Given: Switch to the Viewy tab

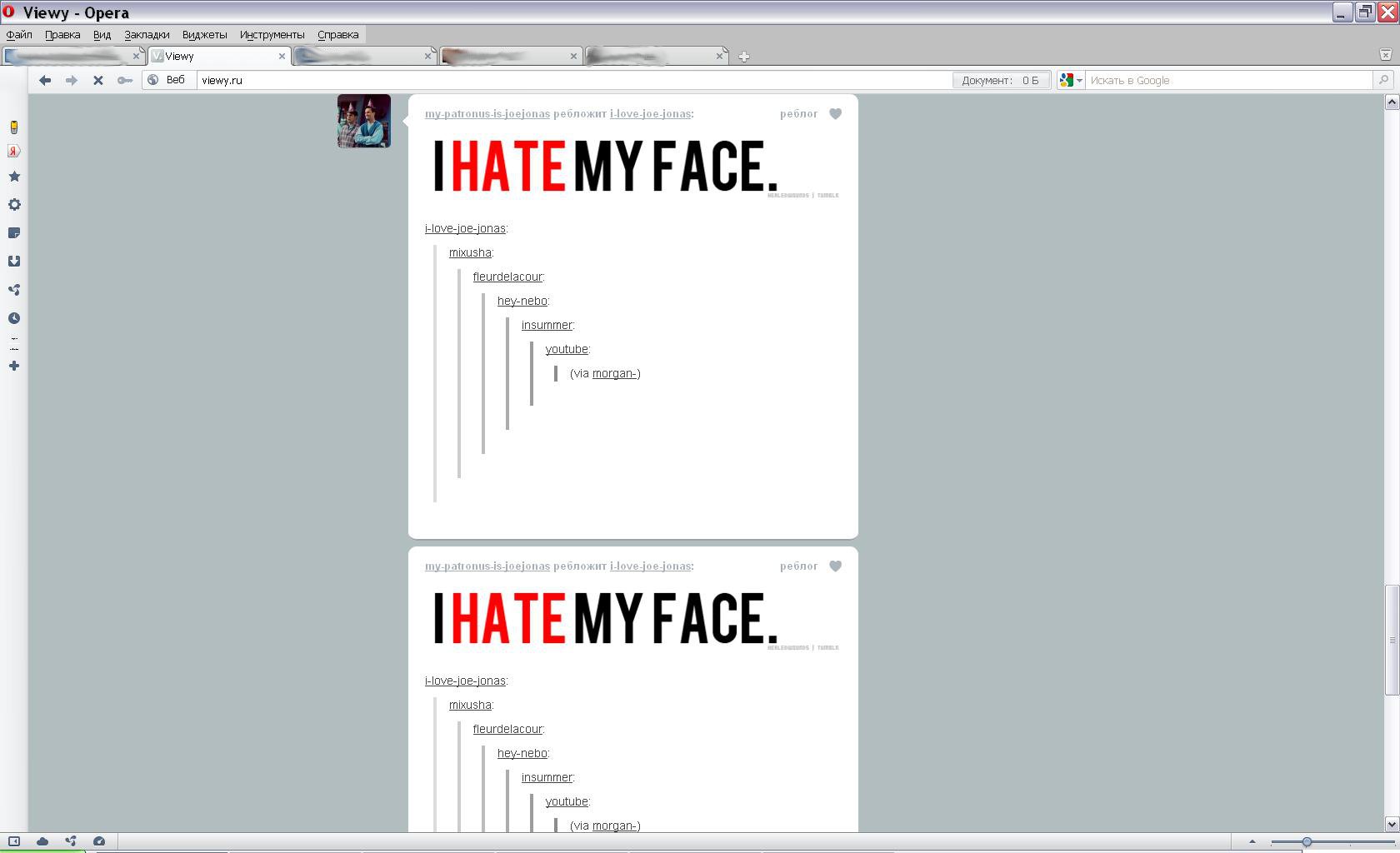Looking at the screenshot, I should [x=219, y=57].
